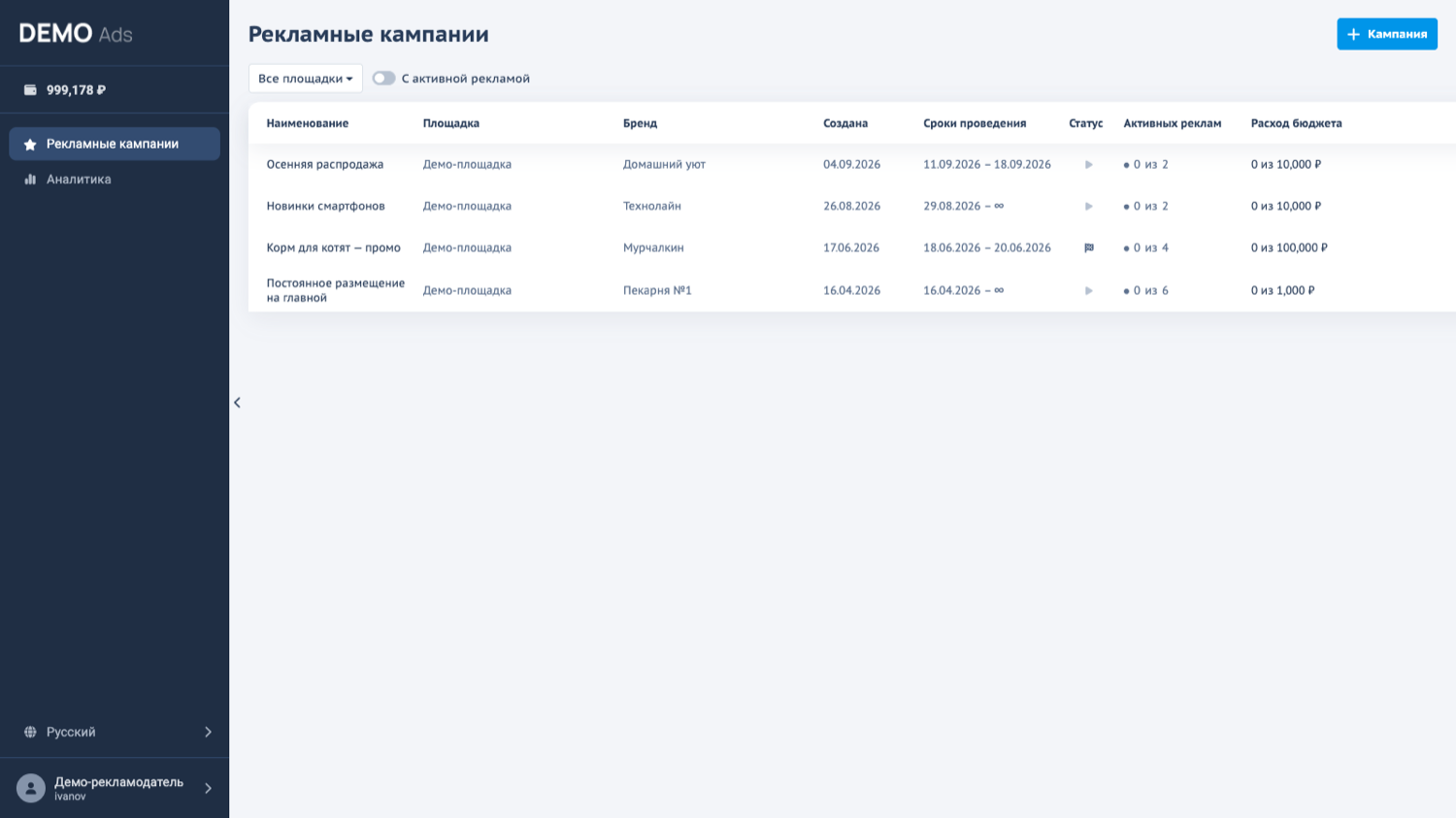Click the globe icon next to Русский
The height and width of the screenshot is (818, 1456).
click(x=30, y=732)
